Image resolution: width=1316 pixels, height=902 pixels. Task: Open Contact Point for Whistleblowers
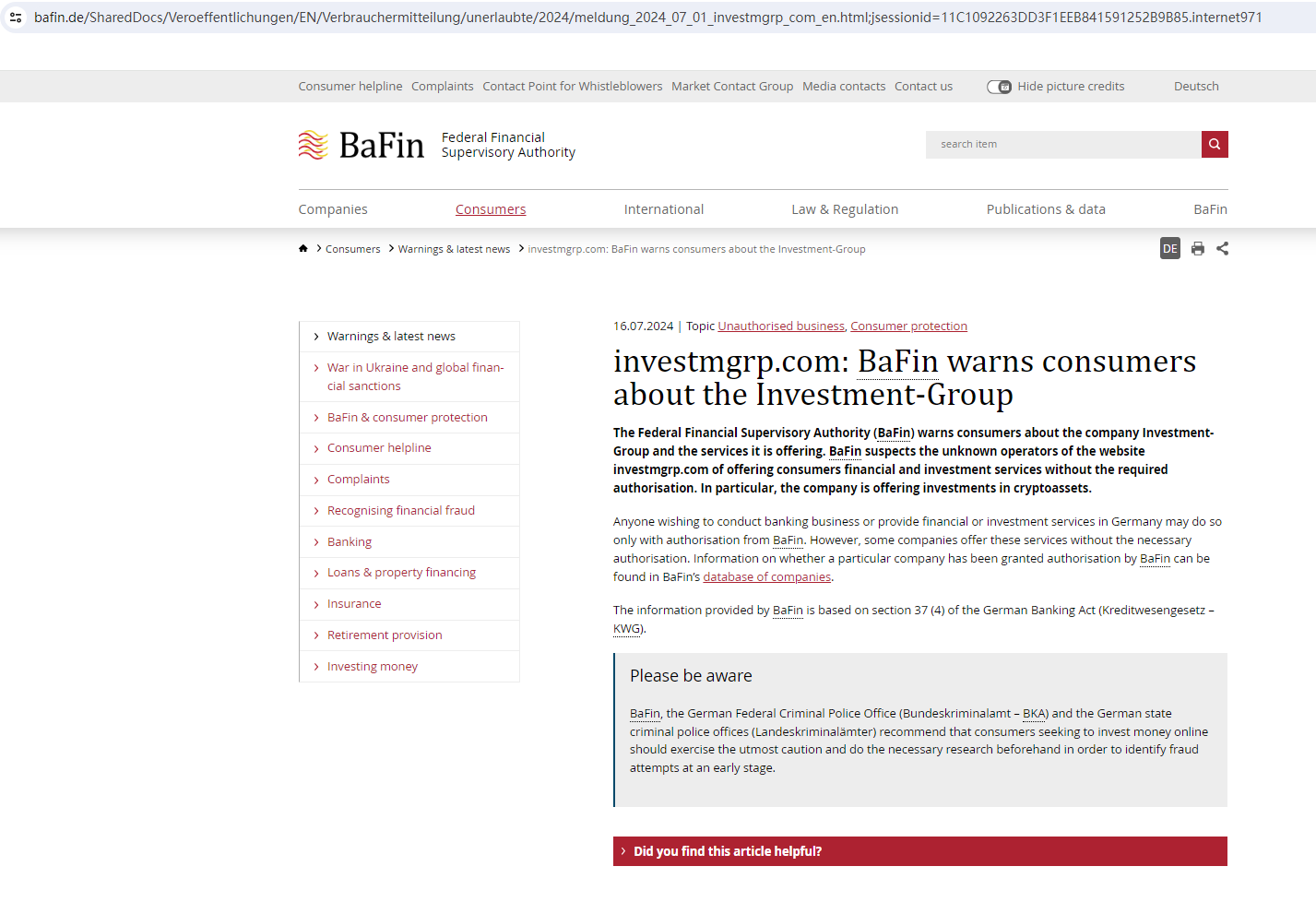coord(573,87)
